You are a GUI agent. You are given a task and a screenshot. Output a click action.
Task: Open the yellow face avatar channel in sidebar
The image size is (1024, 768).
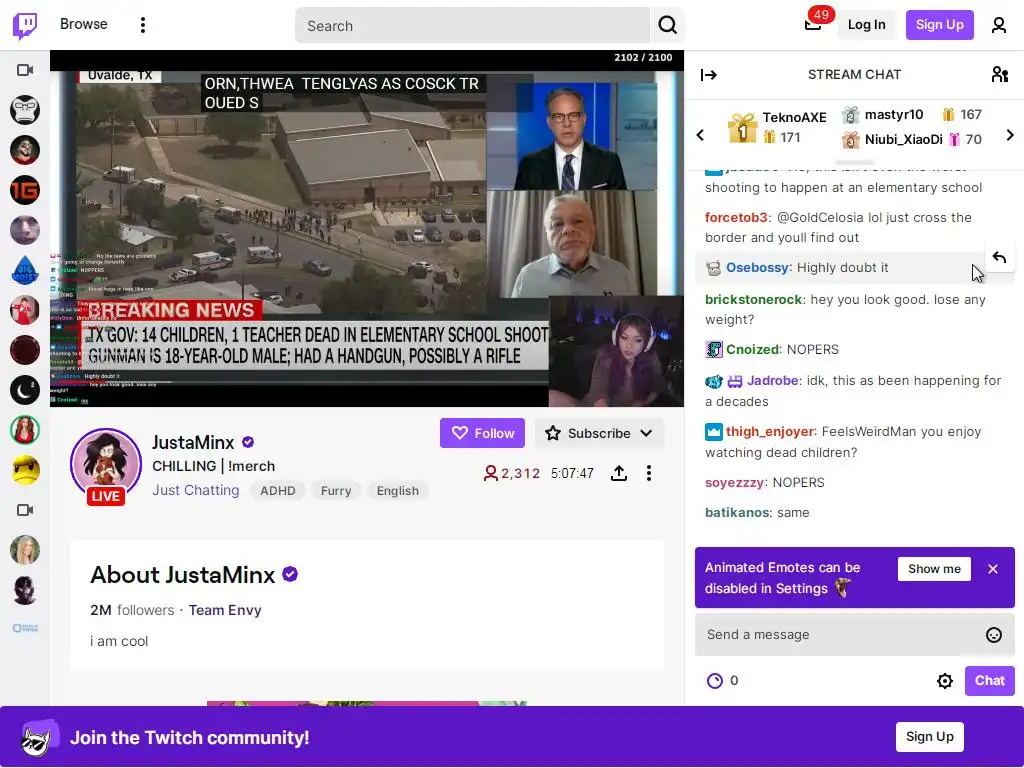point(25,470)
